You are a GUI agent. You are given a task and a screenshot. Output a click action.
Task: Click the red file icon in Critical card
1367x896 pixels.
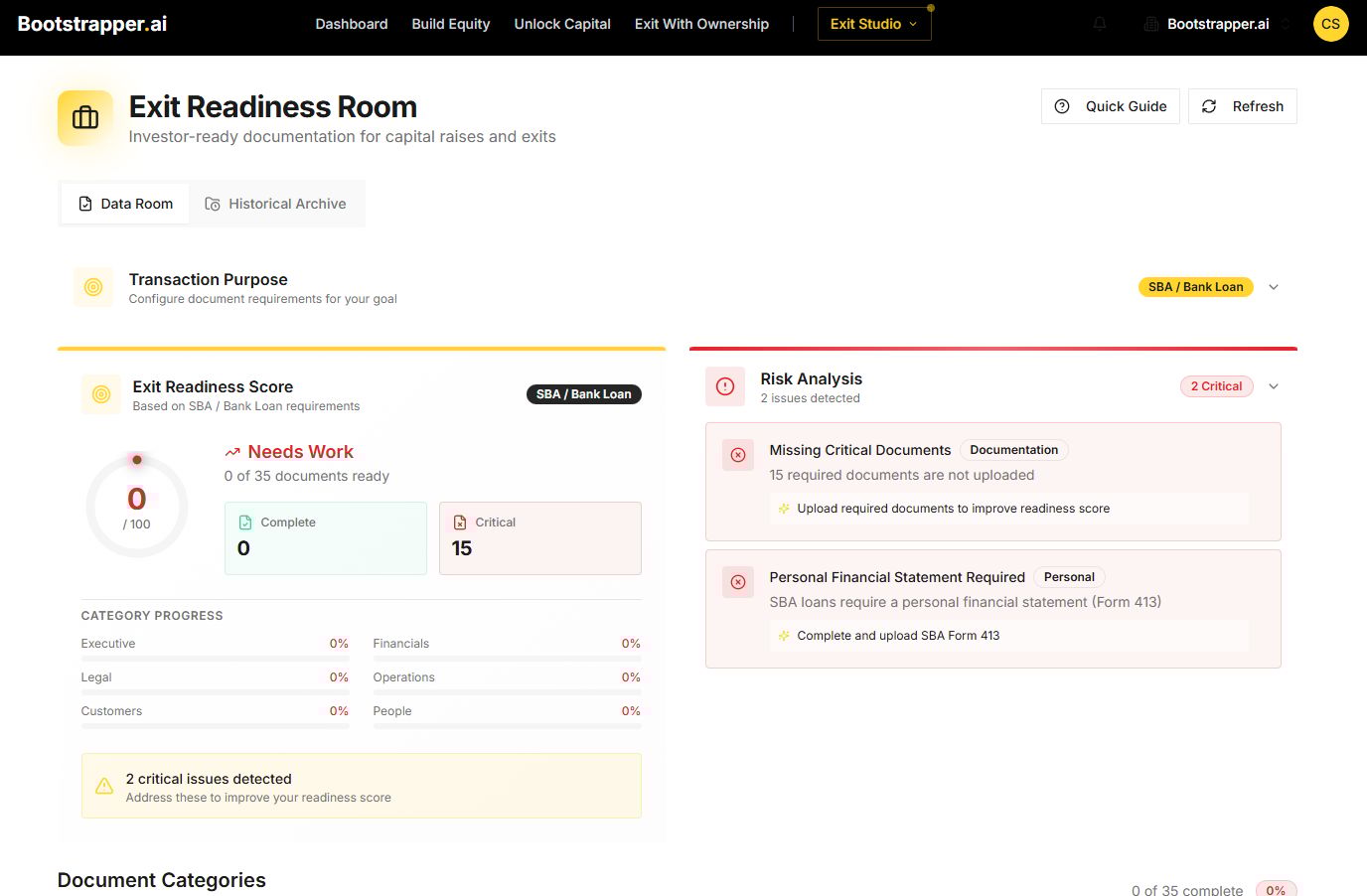460,523
